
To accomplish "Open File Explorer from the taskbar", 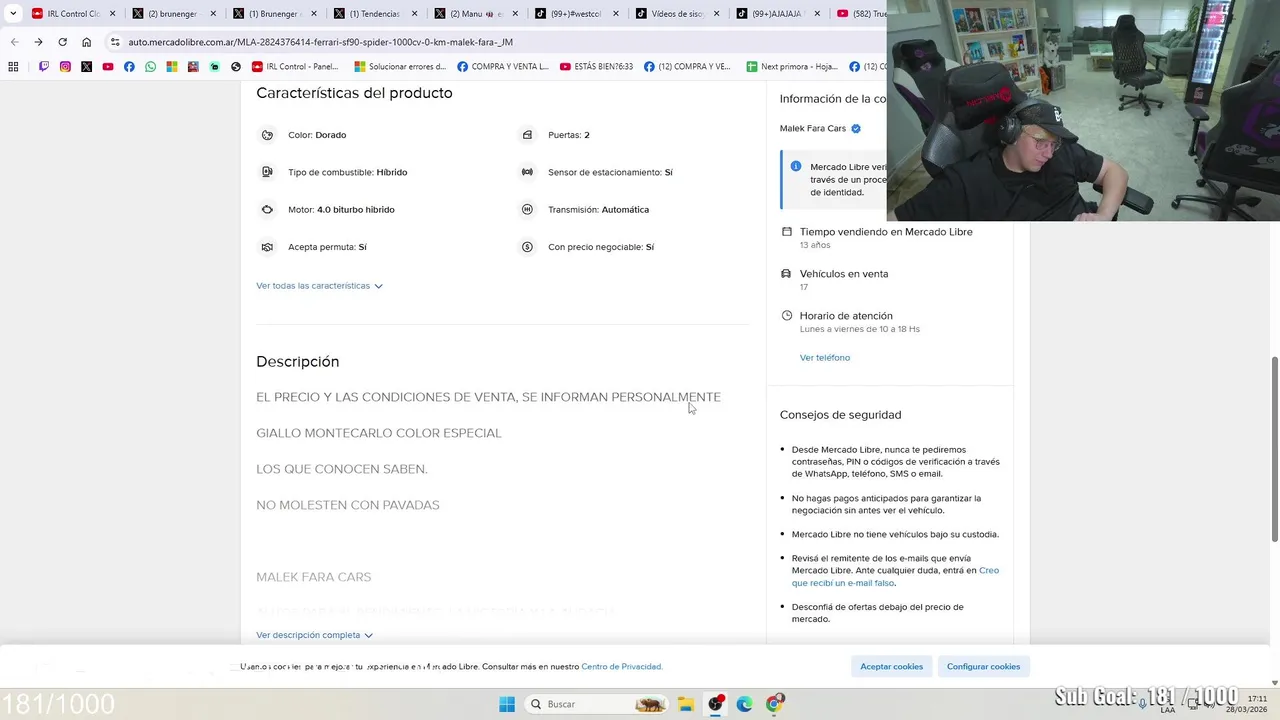I will [686, 704].
